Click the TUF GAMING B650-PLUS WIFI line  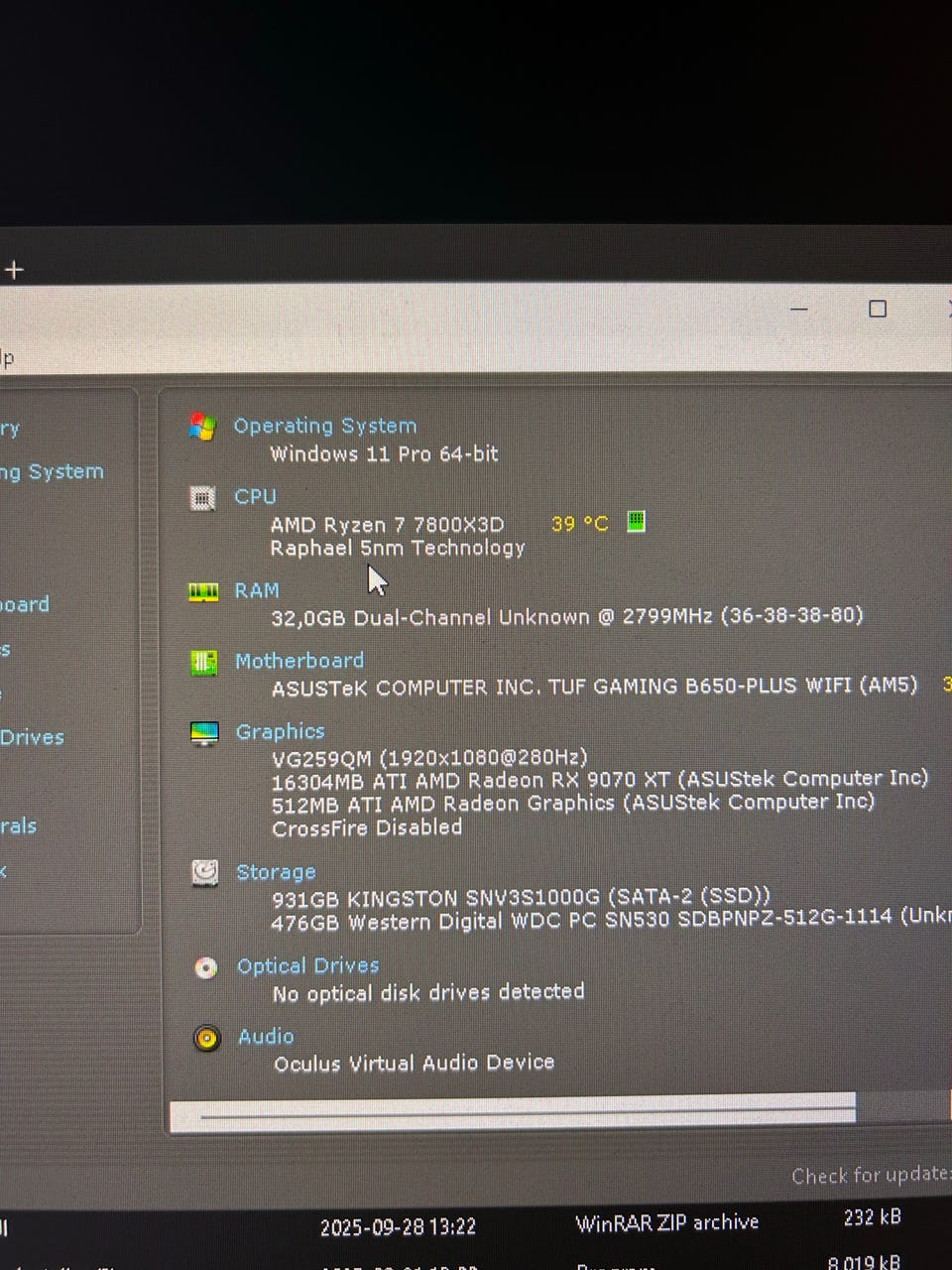pyautogui.click(x=595, y=687)
